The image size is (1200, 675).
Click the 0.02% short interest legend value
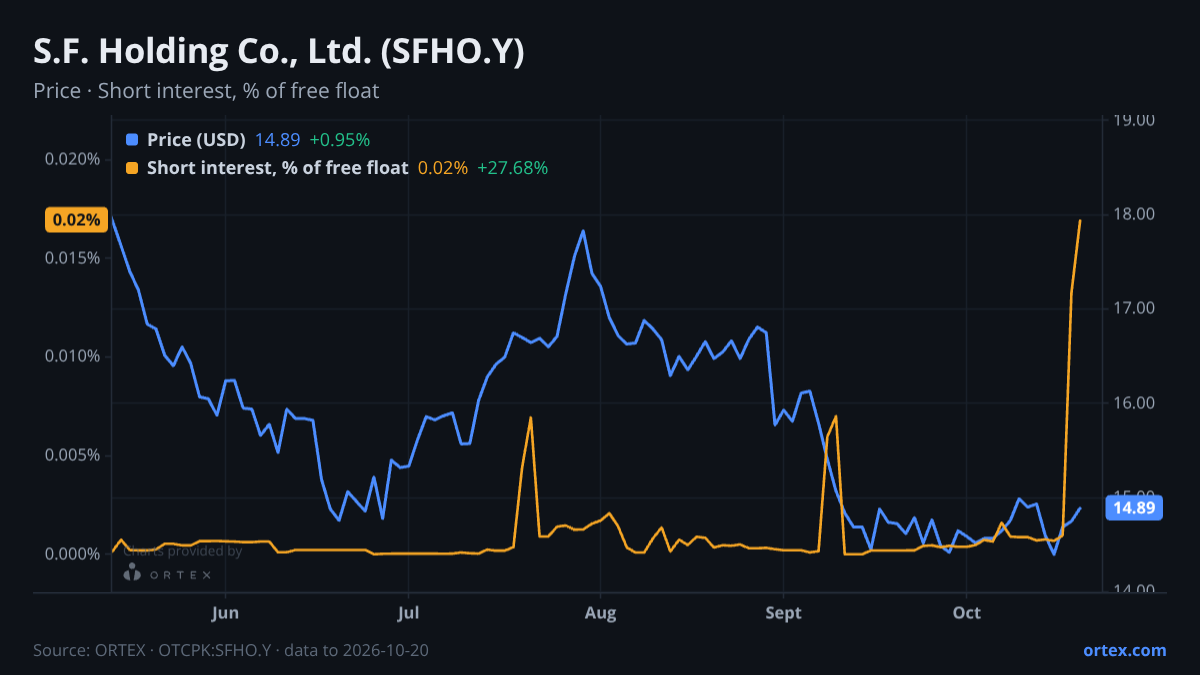[443, 168]
